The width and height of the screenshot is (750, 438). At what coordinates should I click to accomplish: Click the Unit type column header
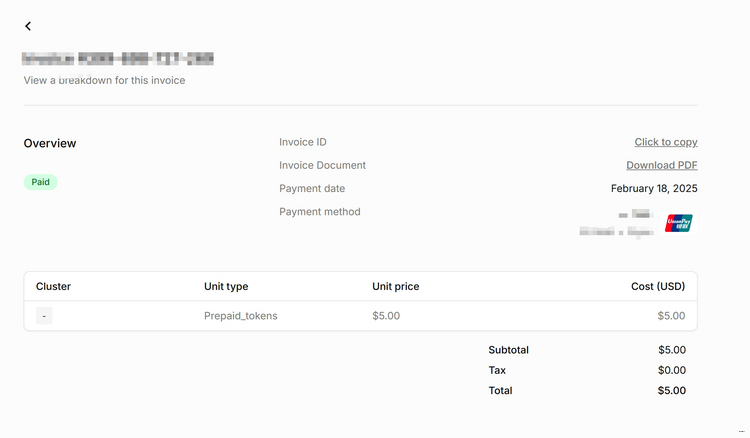click(x=226, y=286)
